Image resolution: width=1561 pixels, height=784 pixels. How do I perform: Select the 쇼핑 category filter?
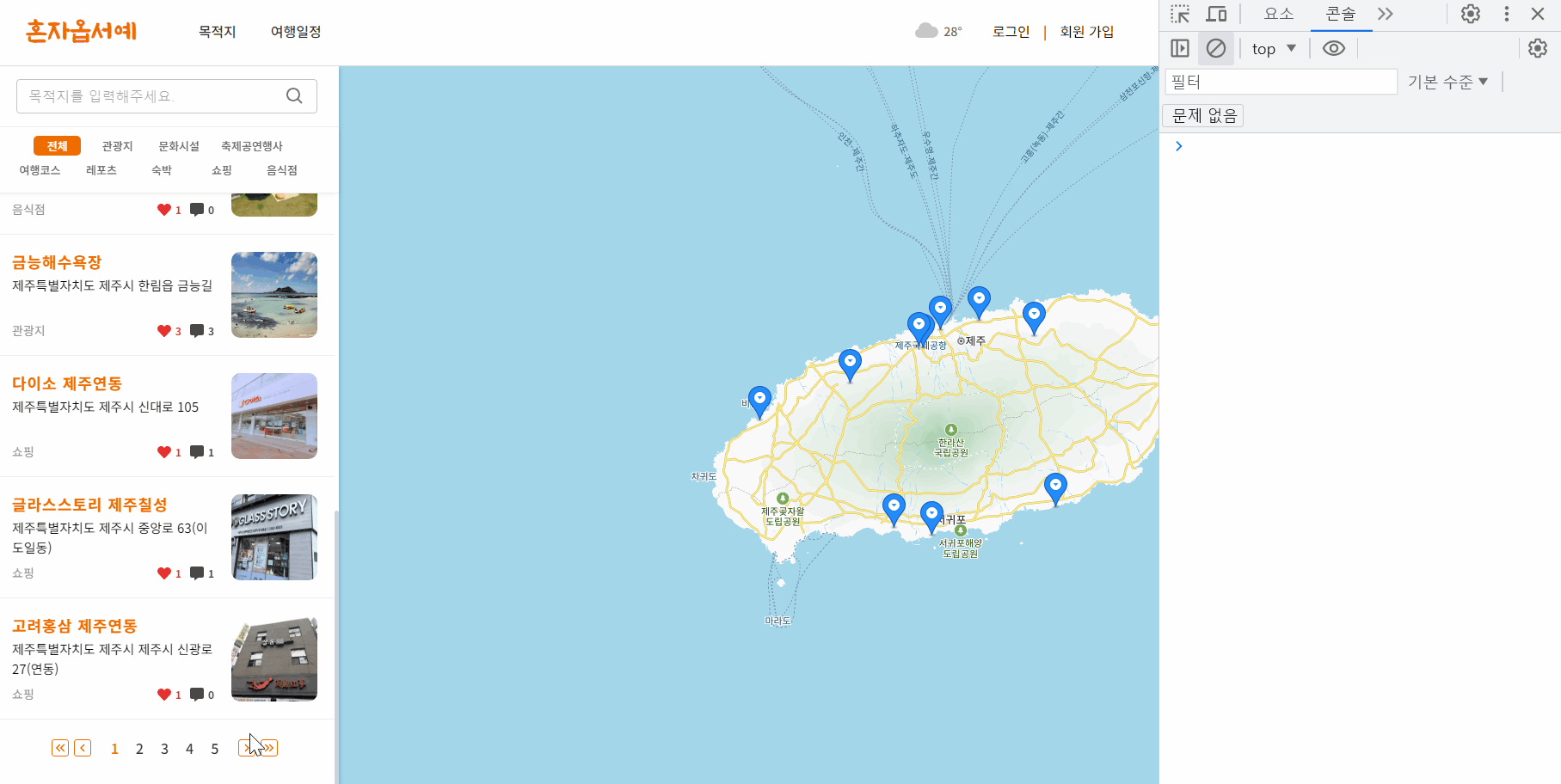[x=222, y=170]
